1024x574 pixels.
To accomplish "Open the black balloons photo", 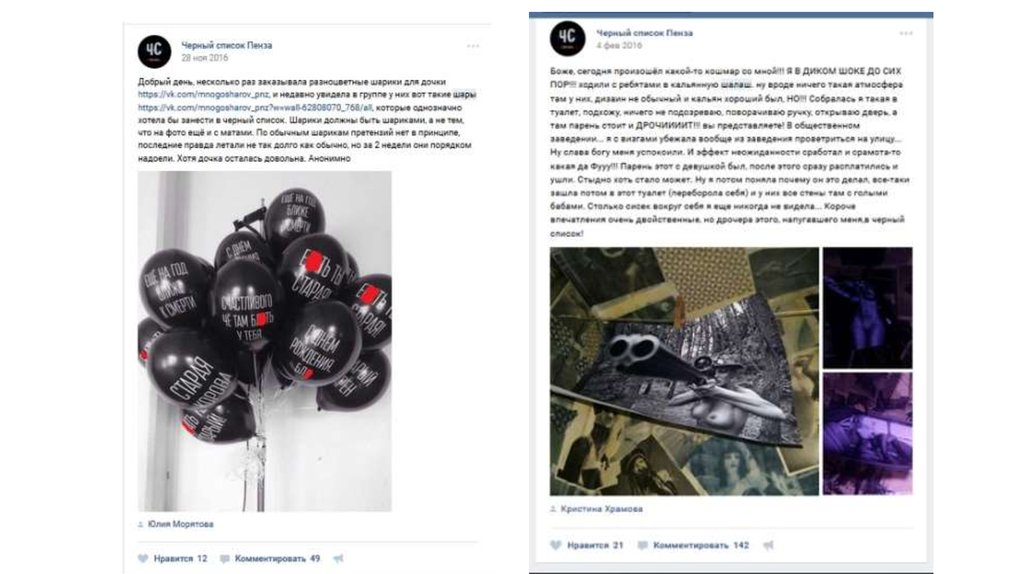I will click(x=264, y=341).
